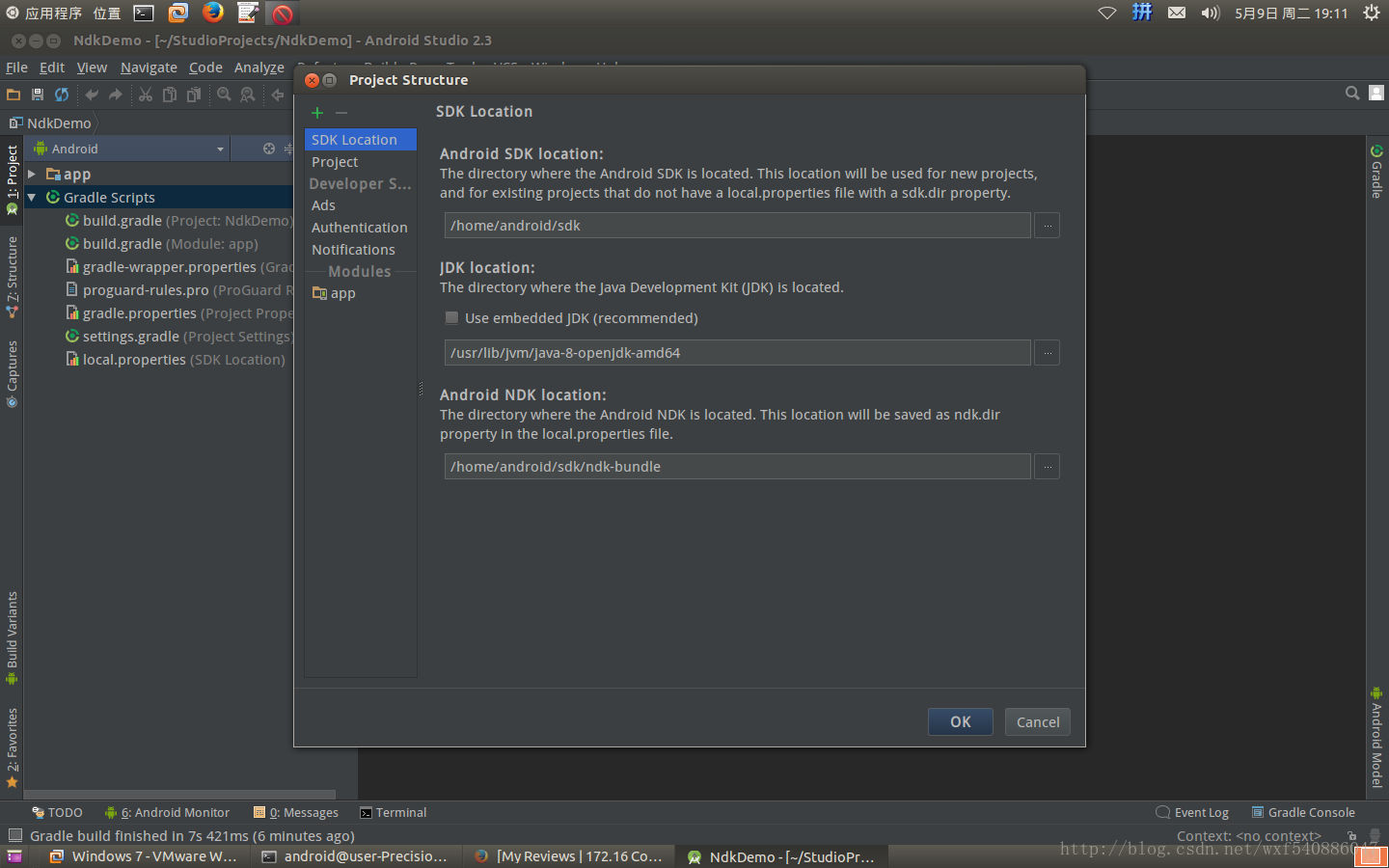
Task: Open the text editor launcher in top panel
Action: (248, 13)
